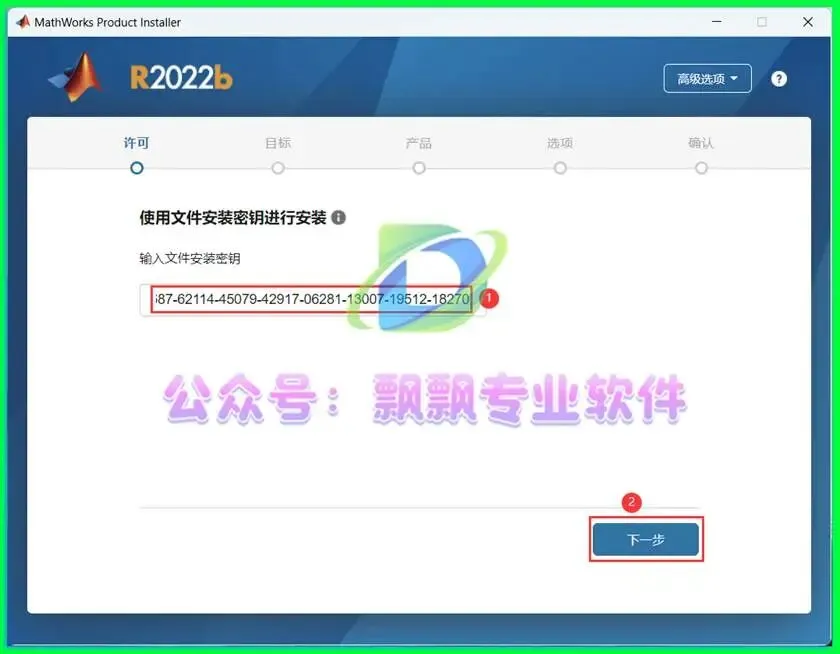840x654 pixels.
Task: Minimize the MathWorks Product Installer window
Action: tap(716, 22)
